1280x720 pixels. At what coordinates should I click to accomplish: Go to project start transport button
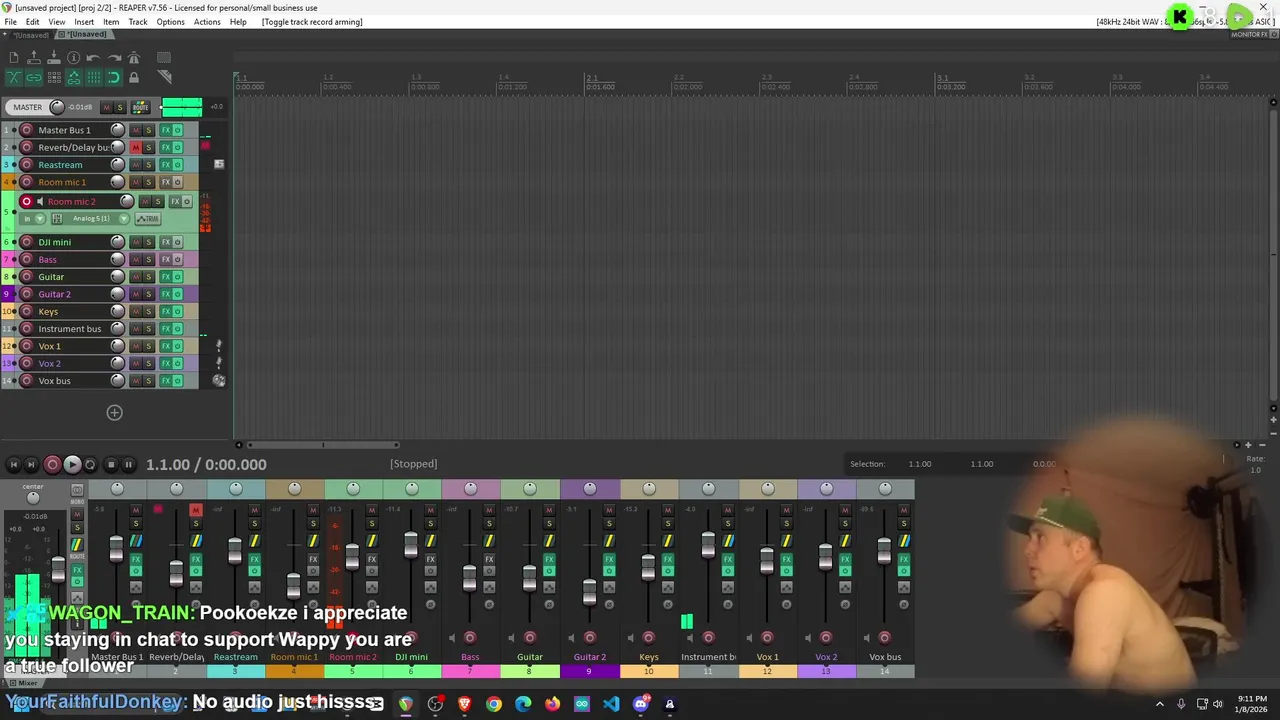(13, 464)
